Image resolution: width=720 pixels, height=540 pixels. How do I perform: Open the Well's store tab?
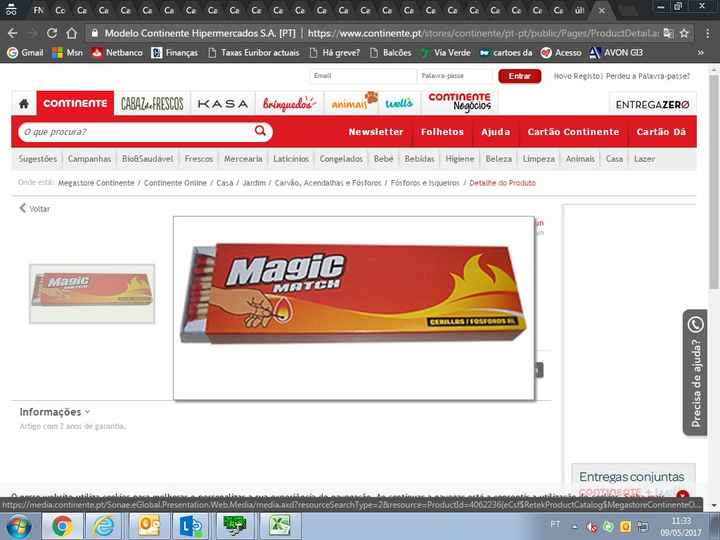399,104
